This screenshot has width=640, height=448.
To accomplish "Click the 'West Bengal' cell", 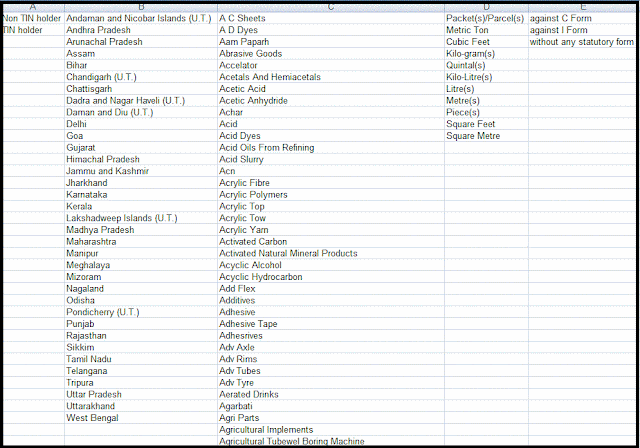I will pos(141,418).
